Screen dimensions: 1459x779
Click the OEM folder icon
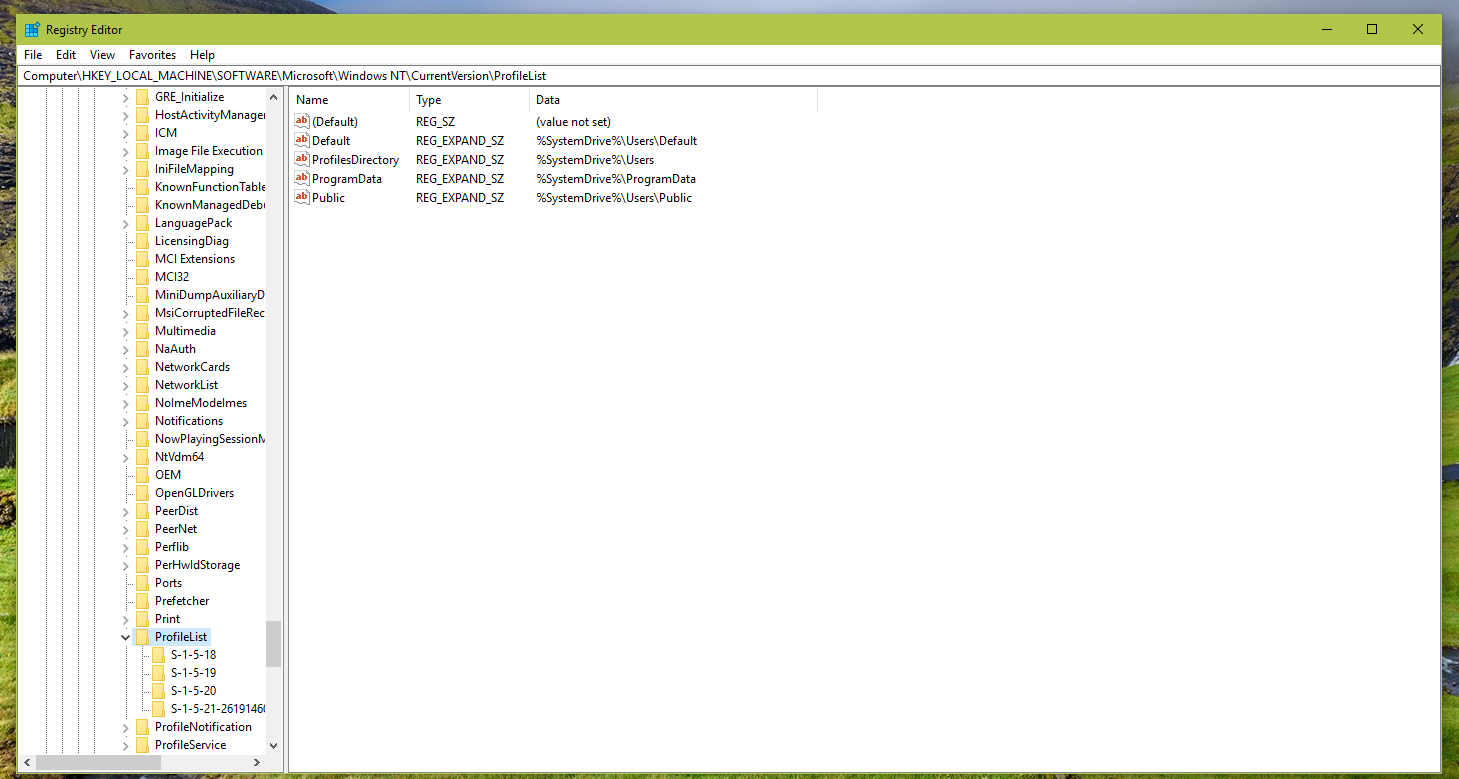pyautogui.click(x=142, y=475)
